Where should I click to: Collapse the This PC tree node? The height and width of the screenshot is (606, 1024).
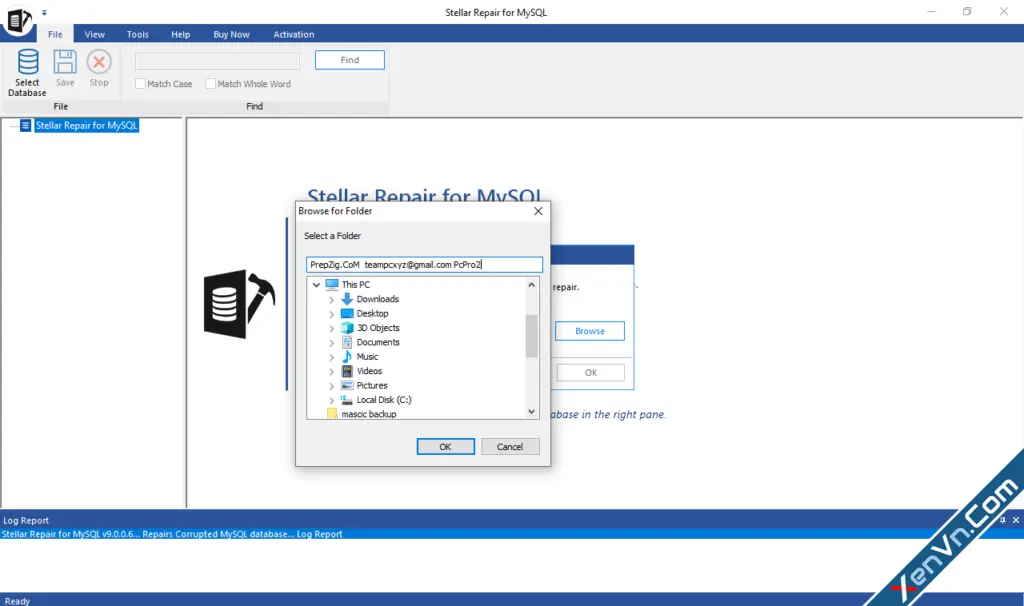pos(316,285)
